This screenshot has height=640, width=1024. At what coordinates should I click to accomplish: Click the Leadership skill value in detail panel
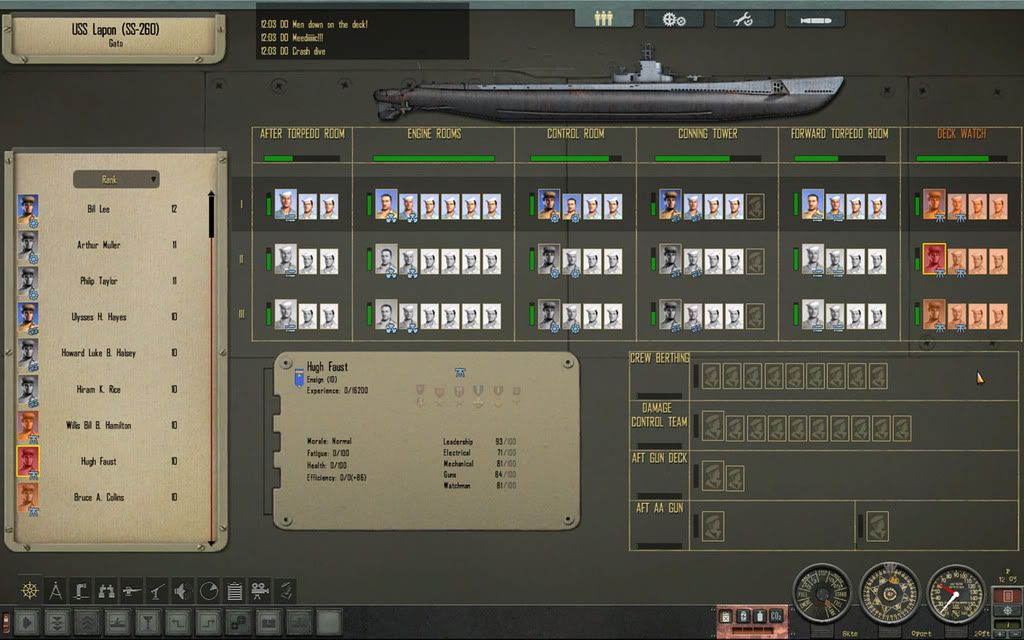(505, 441)
